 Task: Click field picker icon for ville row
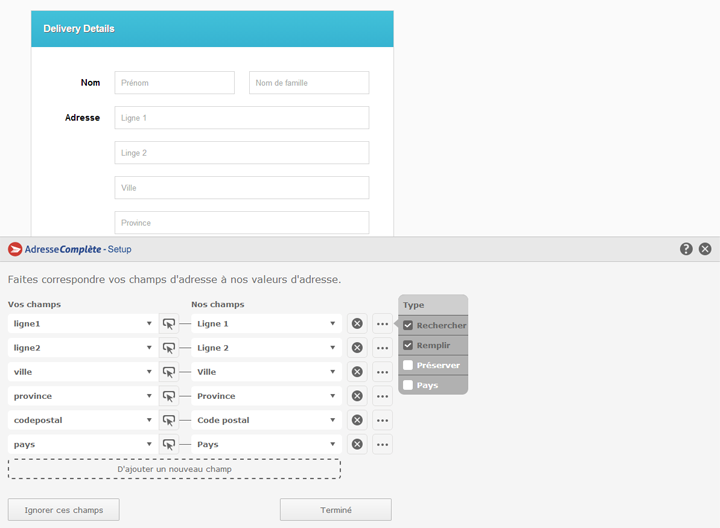[x=169, y=372]
